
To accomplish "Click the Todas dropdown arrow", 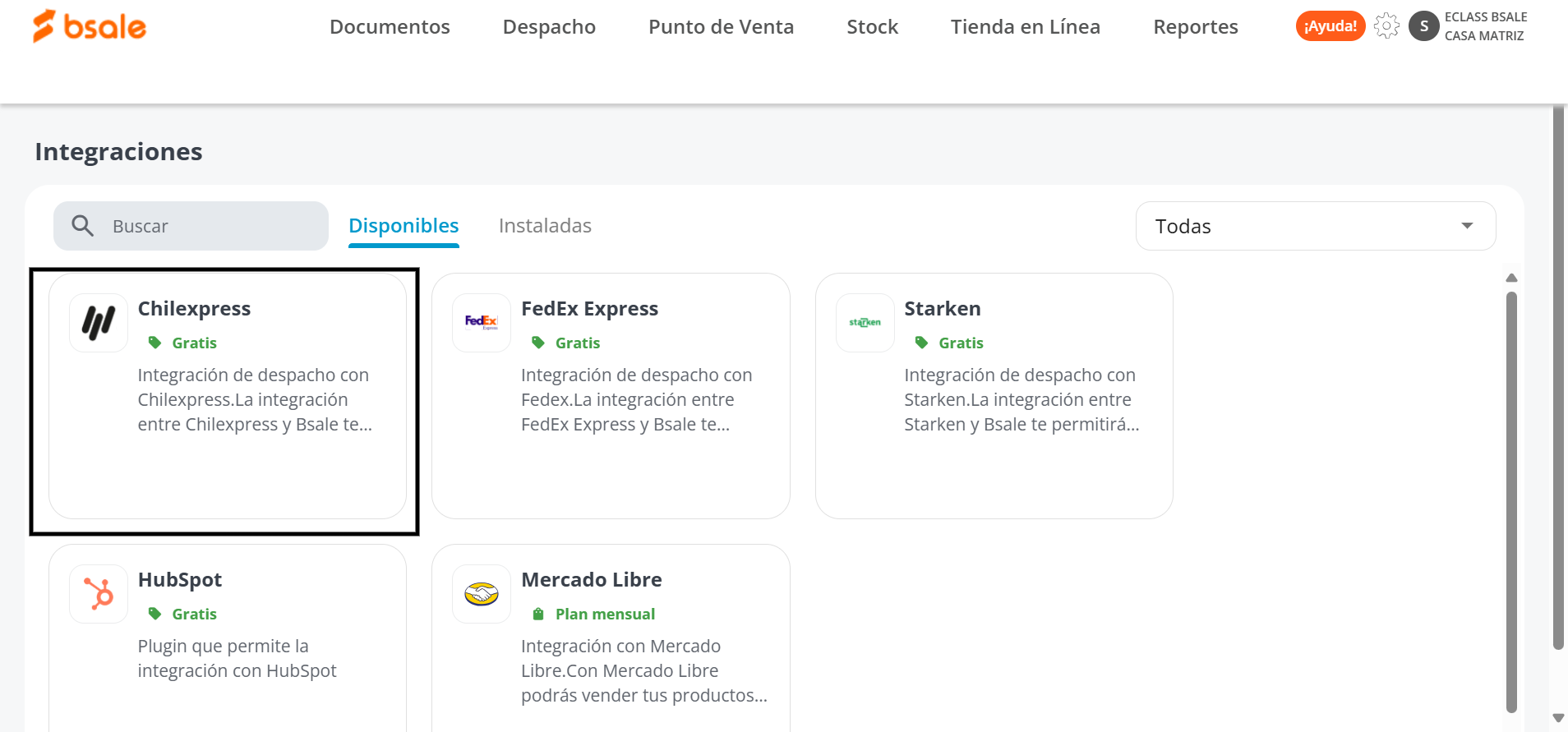I will (x=1467, y=226).
